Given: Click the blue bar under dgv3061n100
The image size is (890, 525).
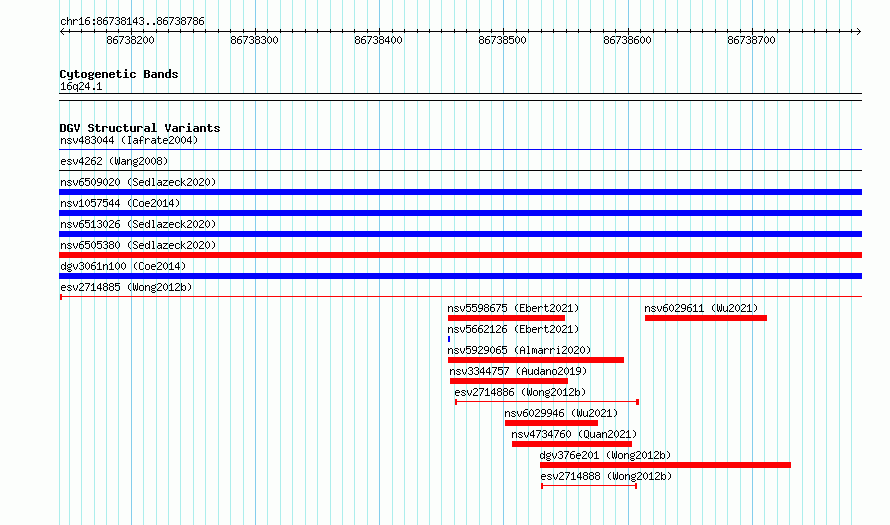Looking at the screenshot, I should (460, 276).
